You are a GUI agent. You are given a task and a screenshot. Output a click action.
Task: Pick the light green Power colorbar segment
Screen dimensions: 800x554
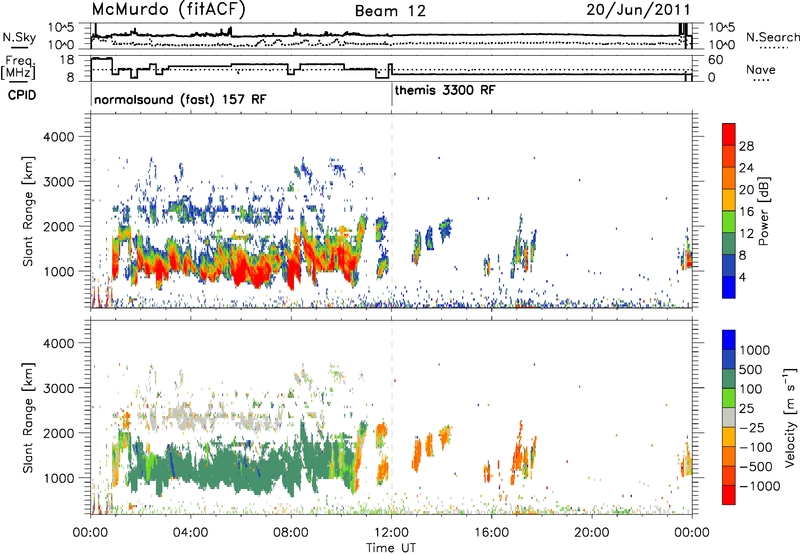729,221
